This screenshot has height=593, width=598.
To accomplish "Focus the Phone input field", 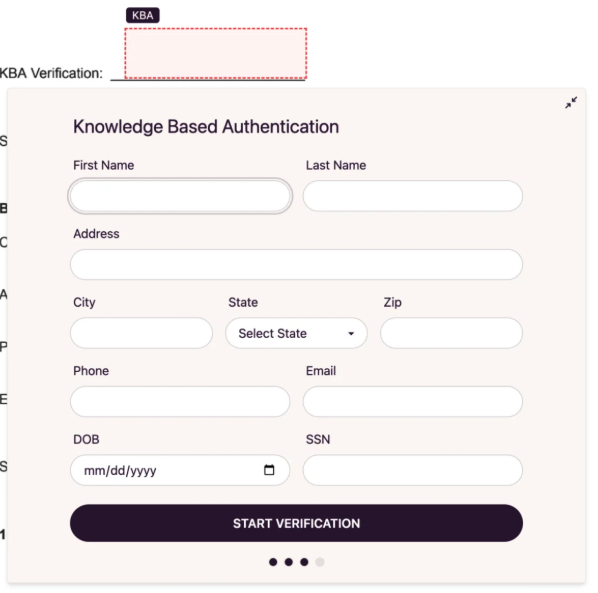I will click(x=180, y=402).
